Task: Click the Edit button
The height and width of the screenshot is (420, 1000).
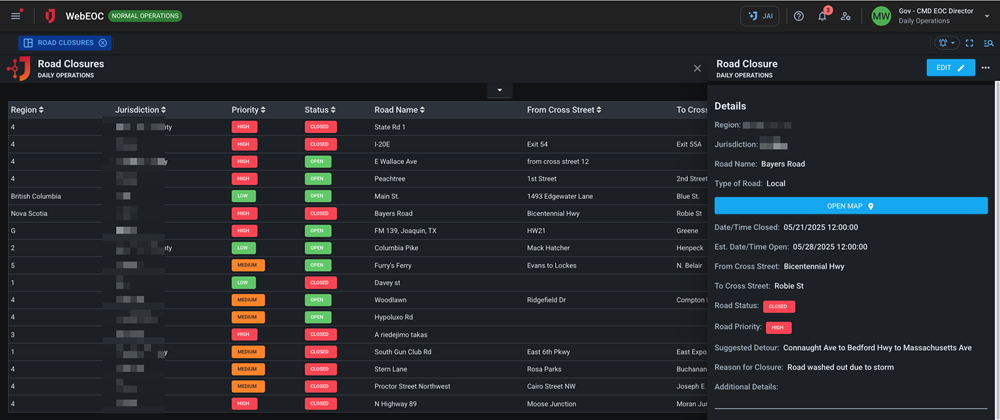Action: pos(949,68)
